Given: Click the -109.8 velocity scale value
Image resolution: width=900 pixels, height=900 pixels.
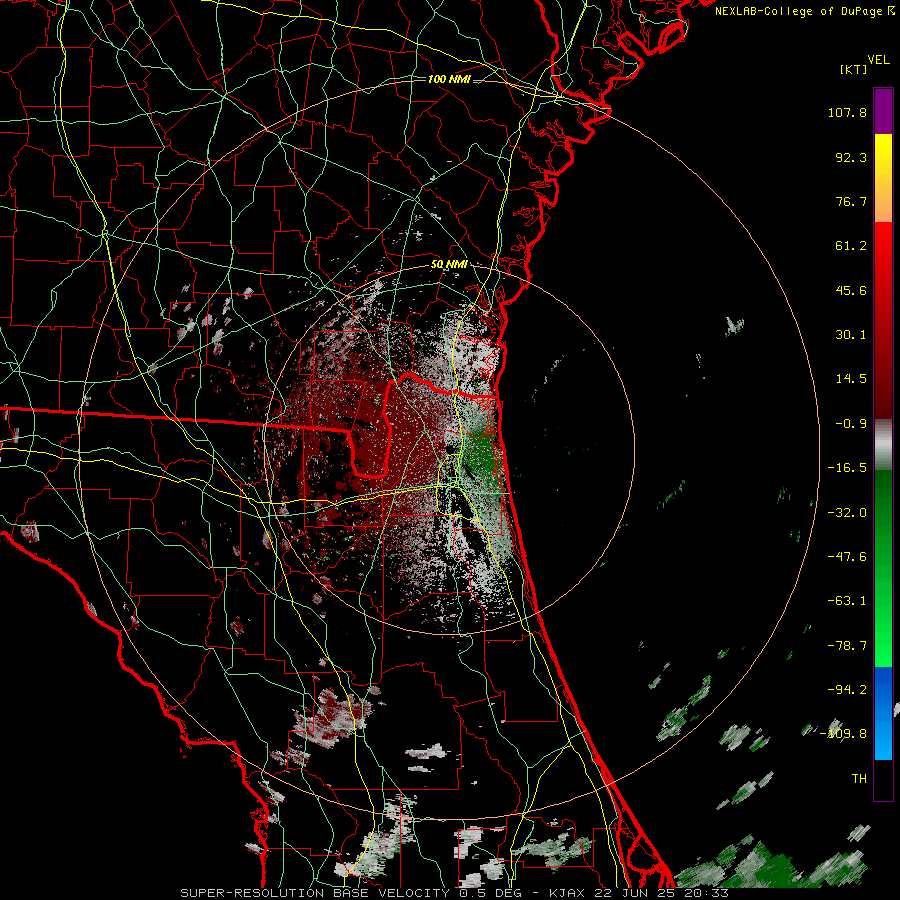Looking at the screenshot, I should click(x=843, y=734).
